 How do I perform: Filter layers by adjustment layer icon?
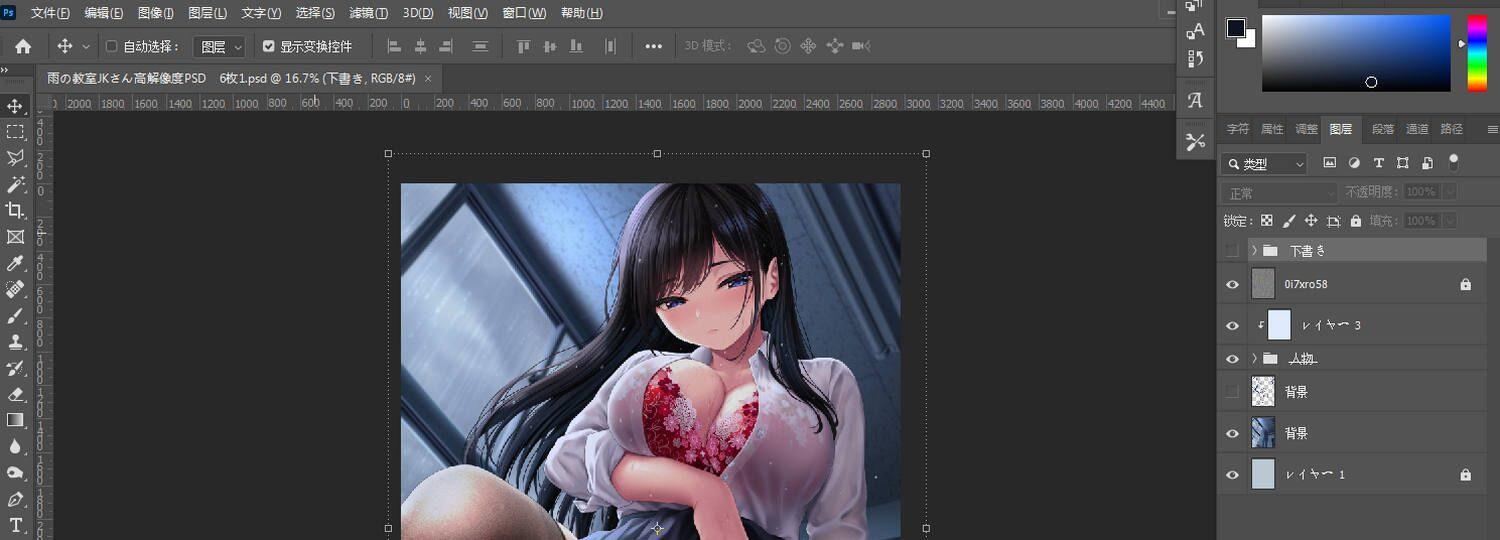coord(1354,163)
